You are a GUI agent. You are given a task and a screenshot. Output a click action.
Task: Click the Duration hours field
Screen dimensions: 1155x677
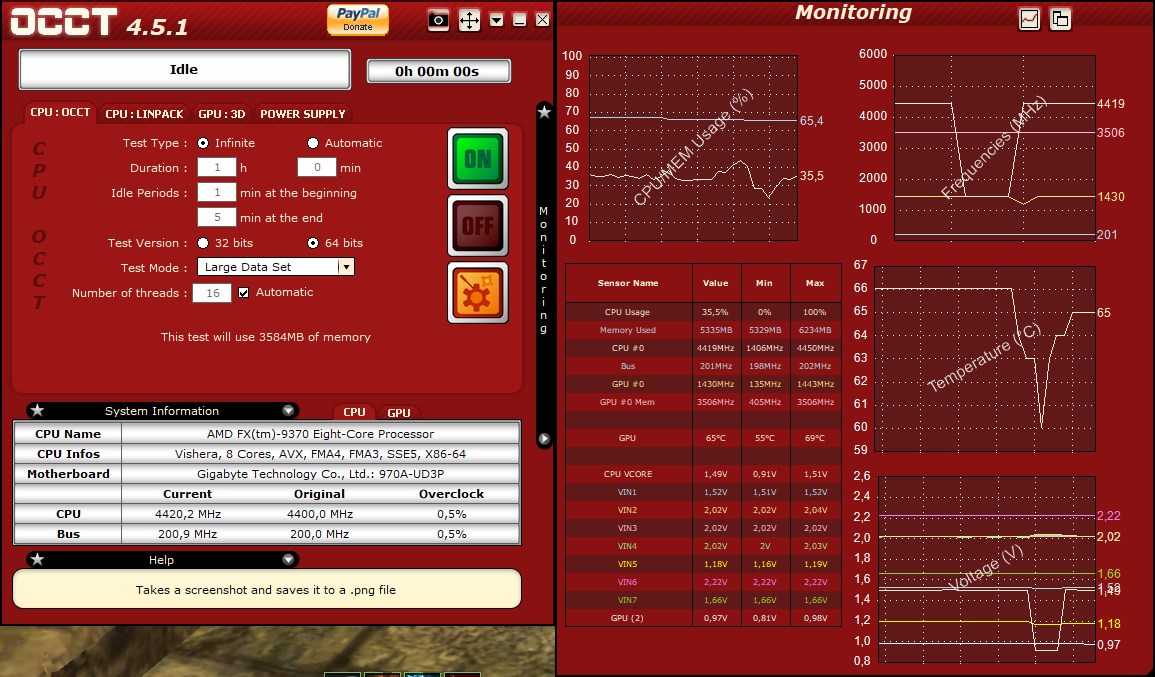click(x=217, y=167)
